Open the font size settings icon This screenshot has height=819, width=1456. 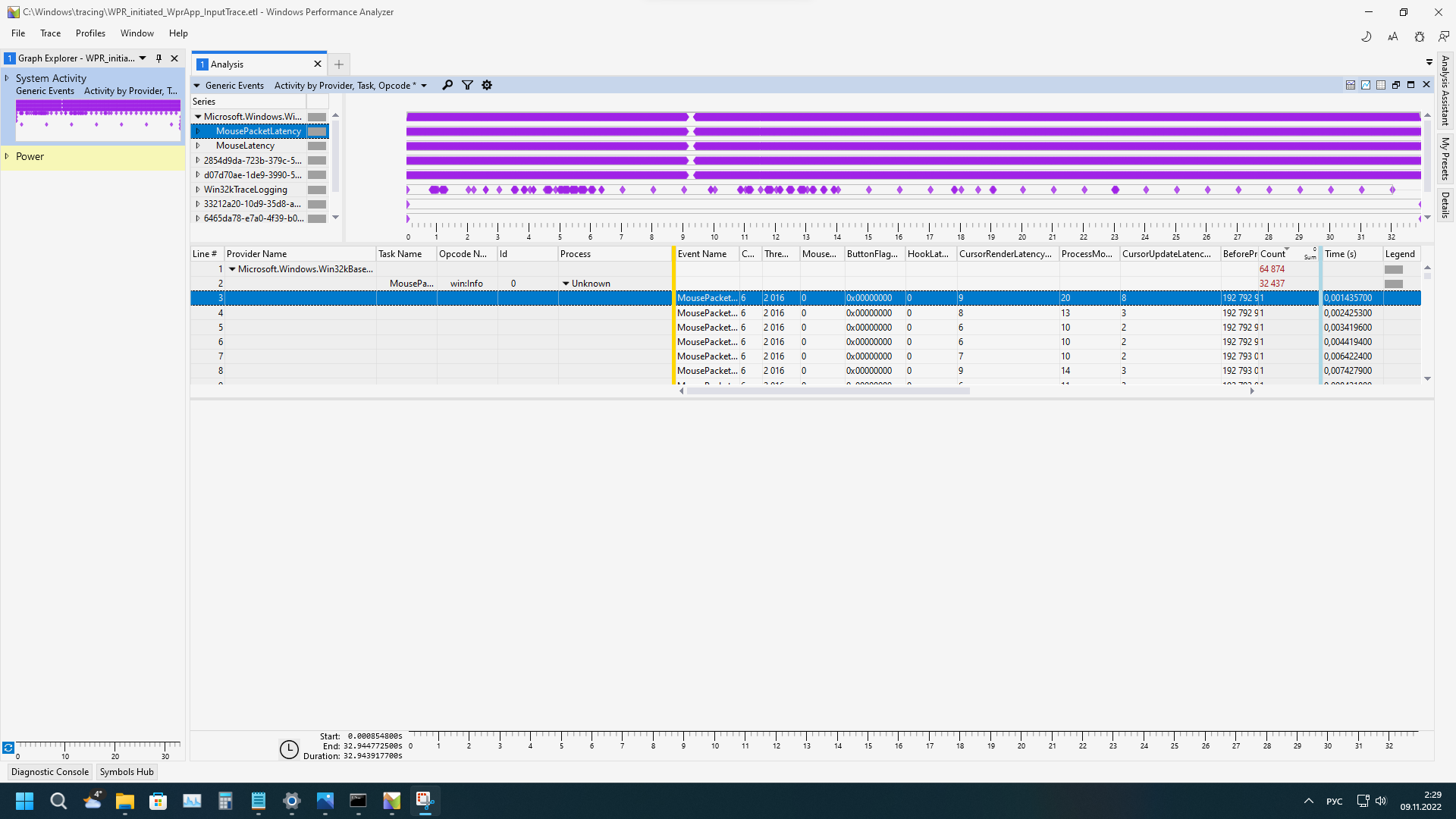(1393, 36)
